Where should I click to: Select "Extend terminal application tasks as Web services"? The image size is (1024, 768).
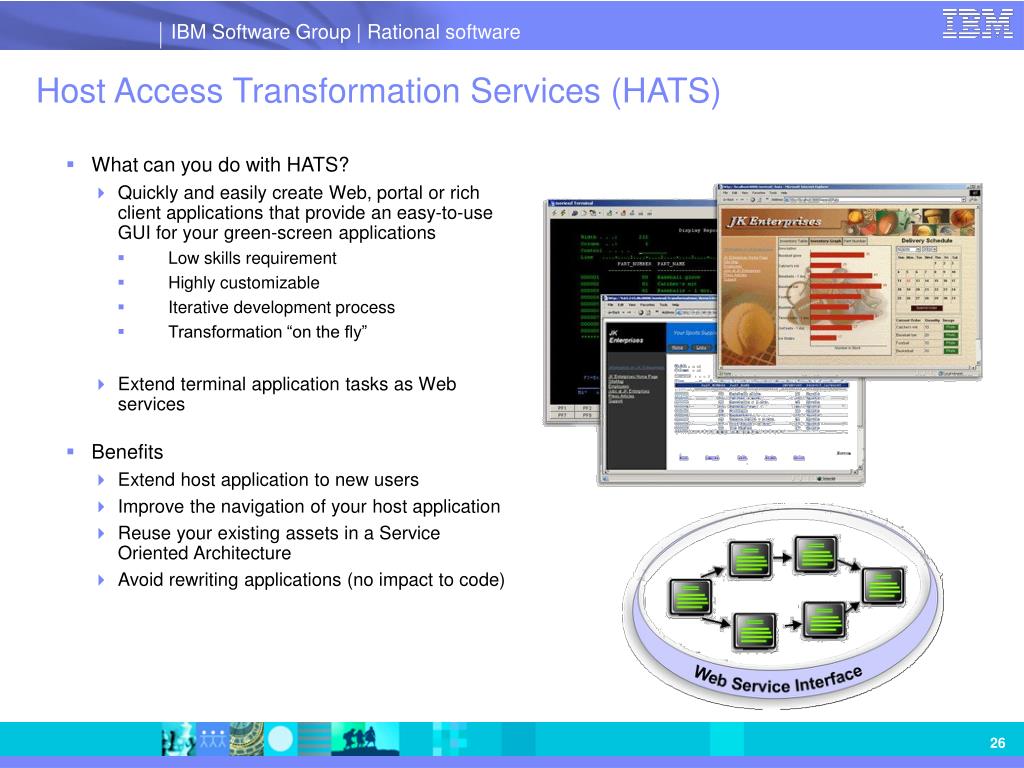pyautogui.click(x=287, y=394)
